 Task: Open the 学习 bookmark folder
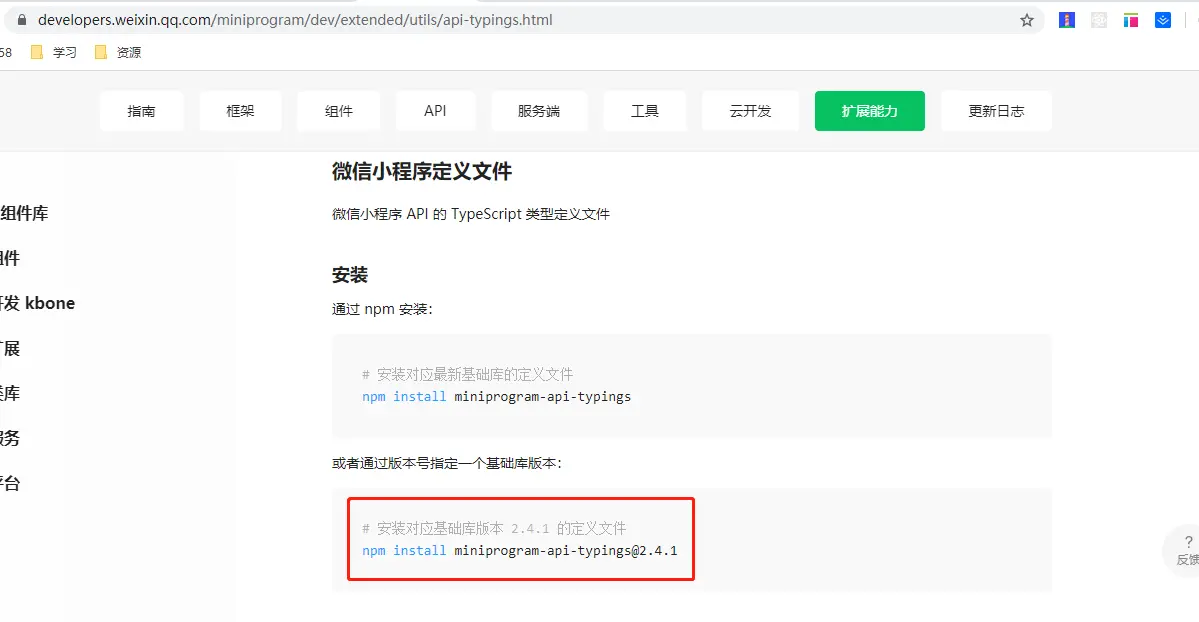pos(54,52)
